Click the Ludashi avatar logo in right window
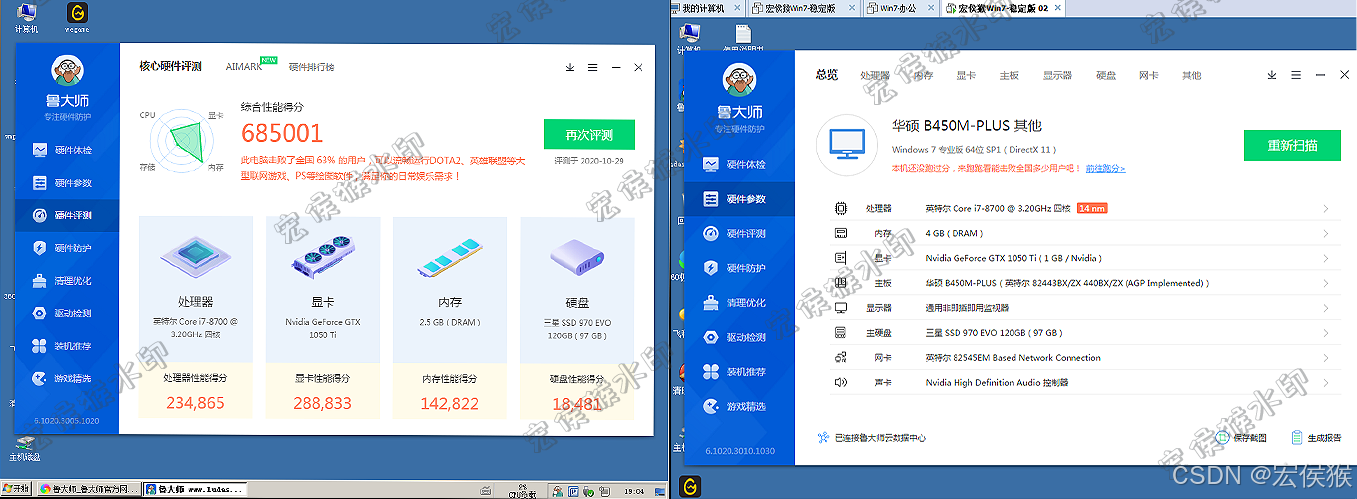The height and width of the screenshot is (499, 1357). pyautogui.click(x=739, y=81)
